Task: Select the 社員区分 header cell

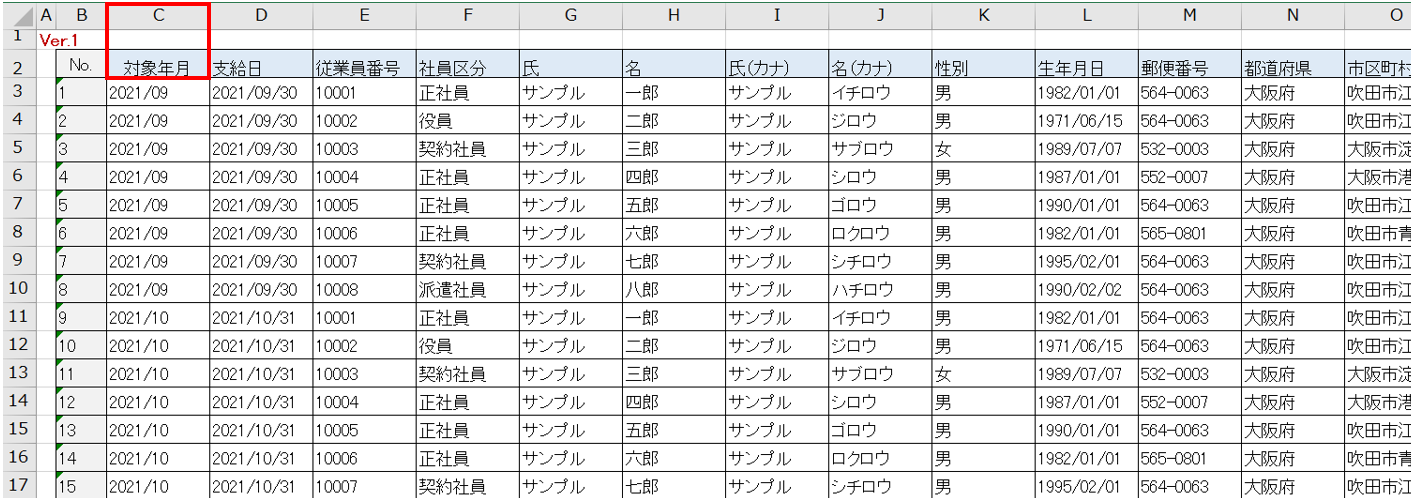Action: pos(467,67)
